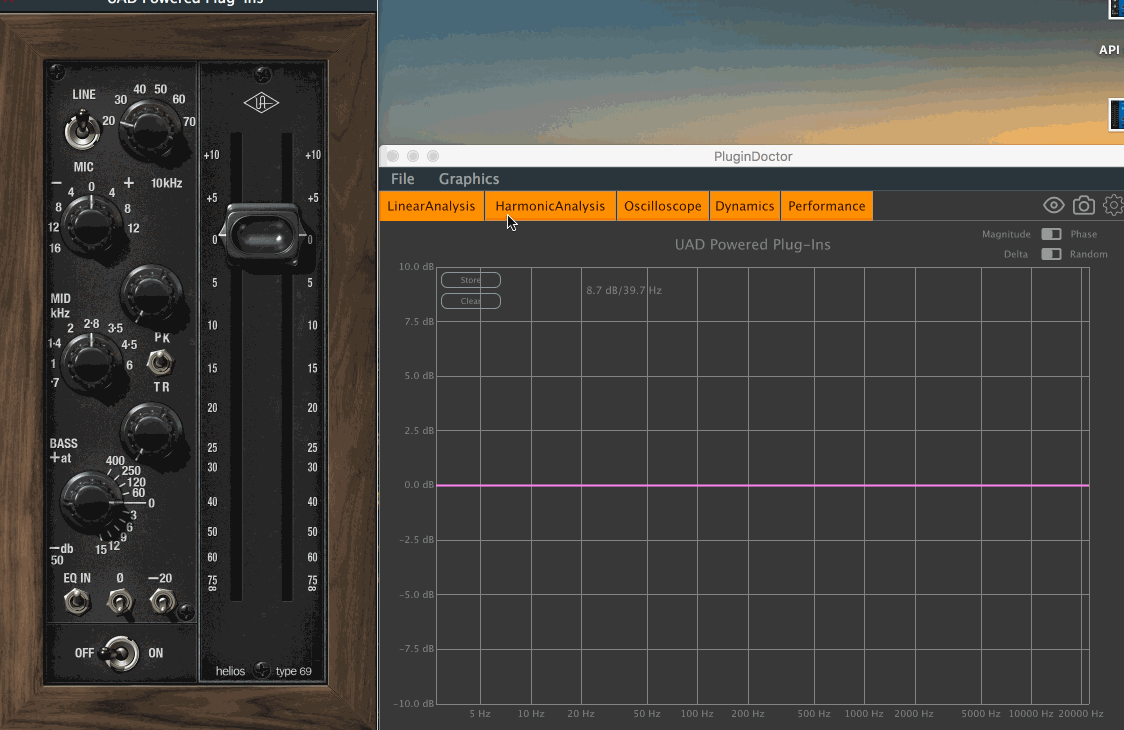This screenshot has width=1124, height=730.
Task: Take a snapshot with the camera icon
Action: (1083, 206)
